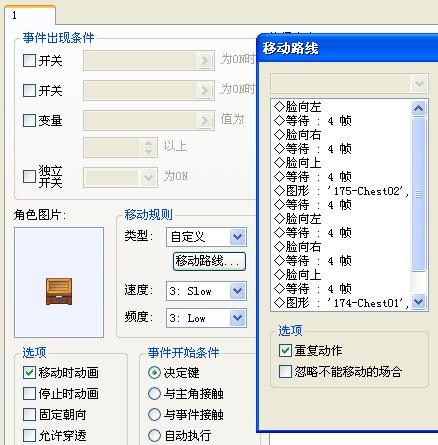The height and width of the screenshot is (445, 438).
Task: Select the 自动执行 trigger radio button
Action: point(154,435)
